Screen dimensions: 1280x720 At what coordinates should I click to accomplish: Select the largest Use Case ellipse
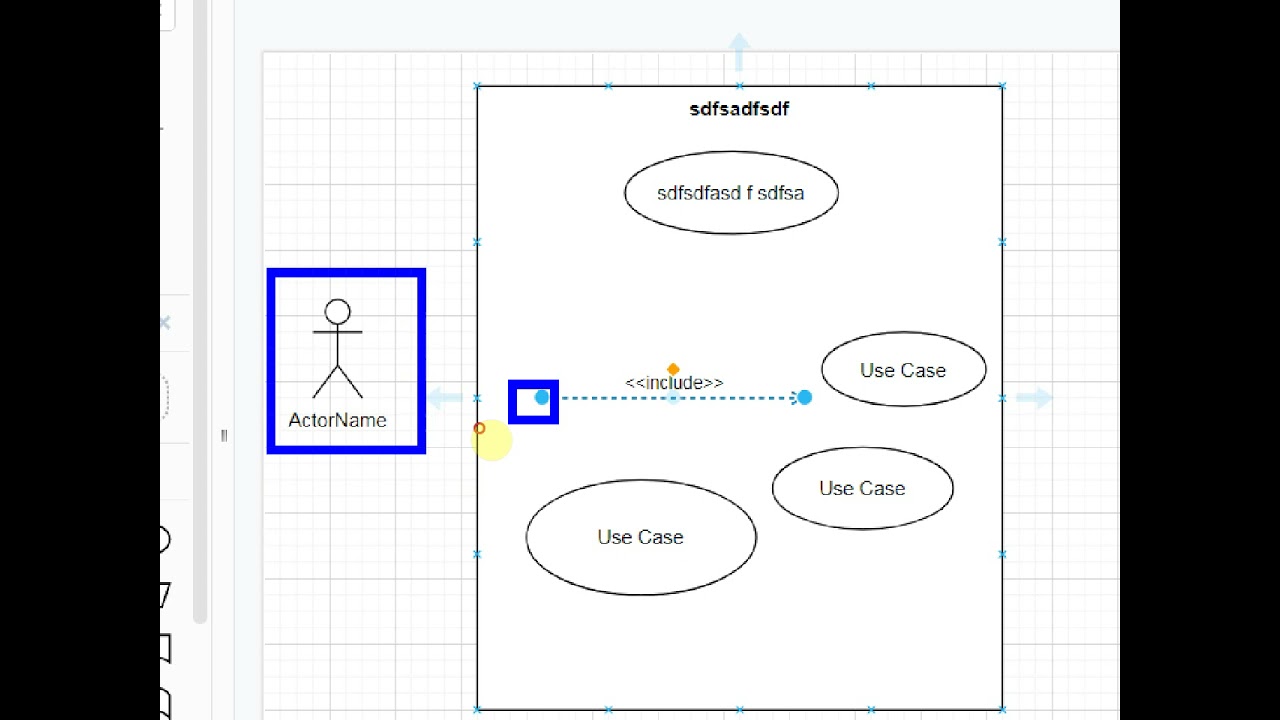[x=641, y=537]
